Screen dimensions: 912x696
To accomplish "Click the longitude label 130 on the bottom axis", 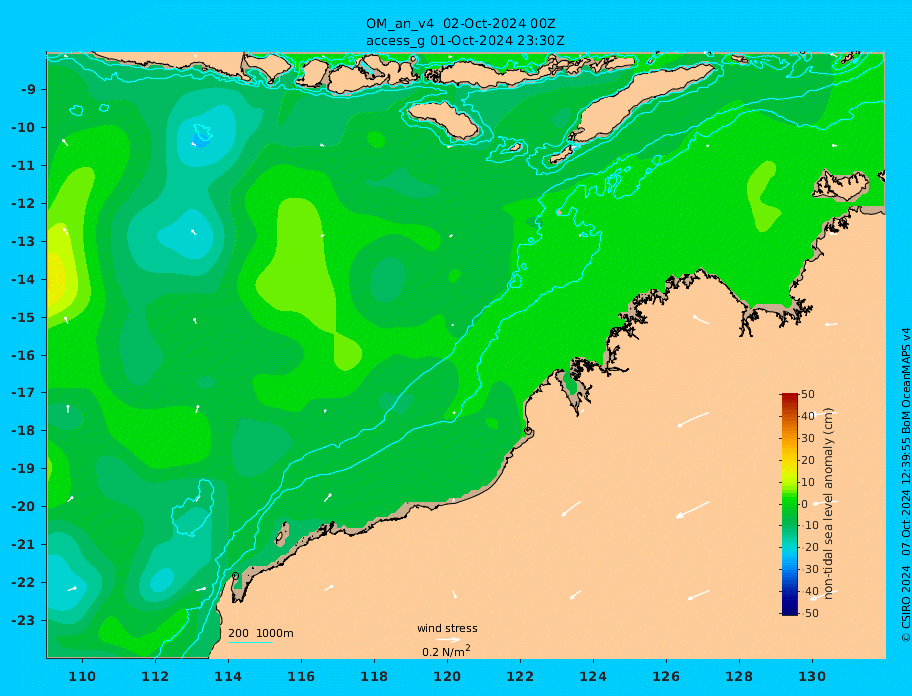I will point(812,676).
